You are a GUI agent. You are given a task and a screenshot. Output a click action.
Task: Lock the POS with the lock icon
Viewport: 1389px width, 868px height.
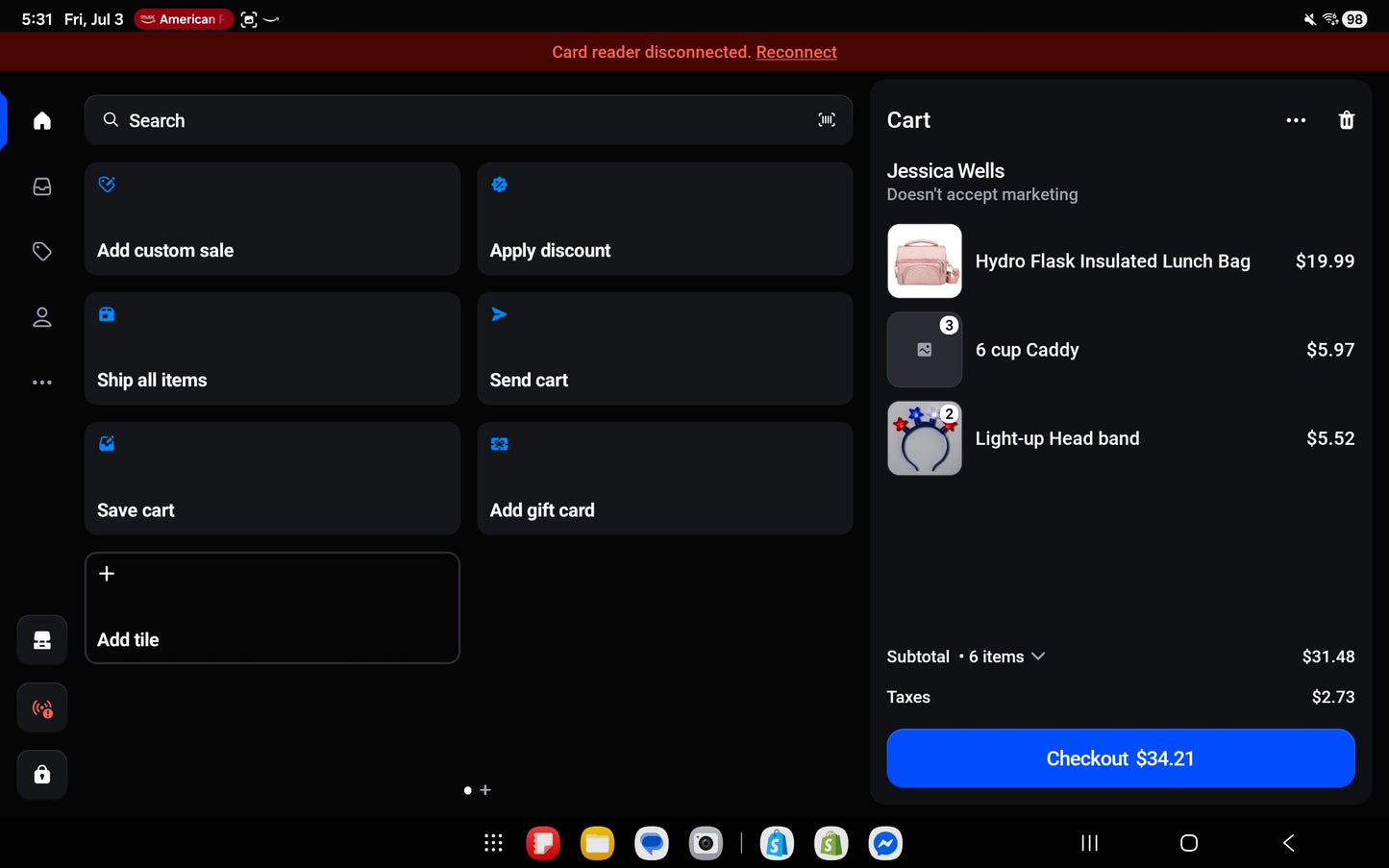pos(42,775)
